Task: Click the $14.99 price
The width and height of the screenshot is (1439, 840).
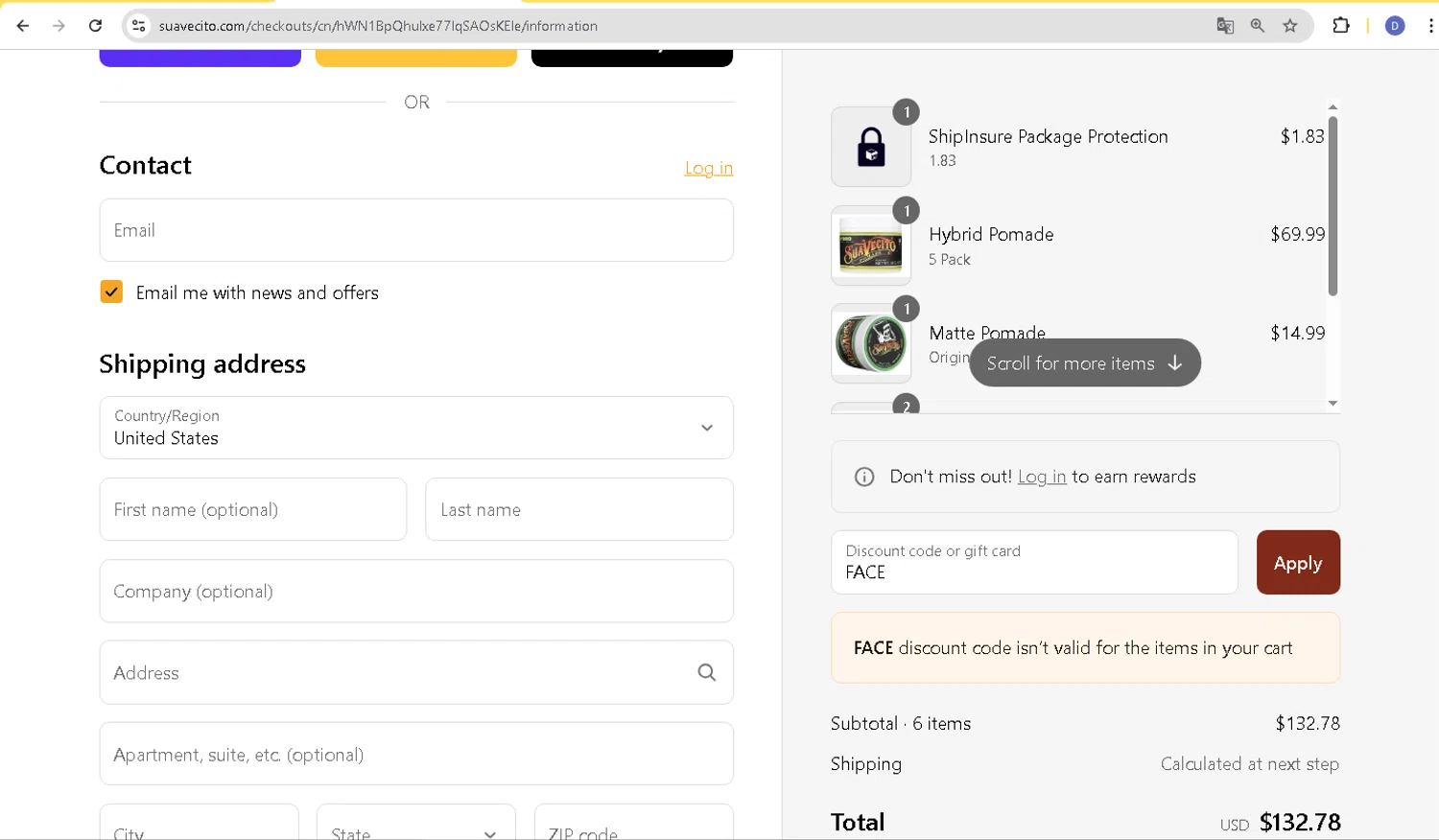Action: [1297, 333]
